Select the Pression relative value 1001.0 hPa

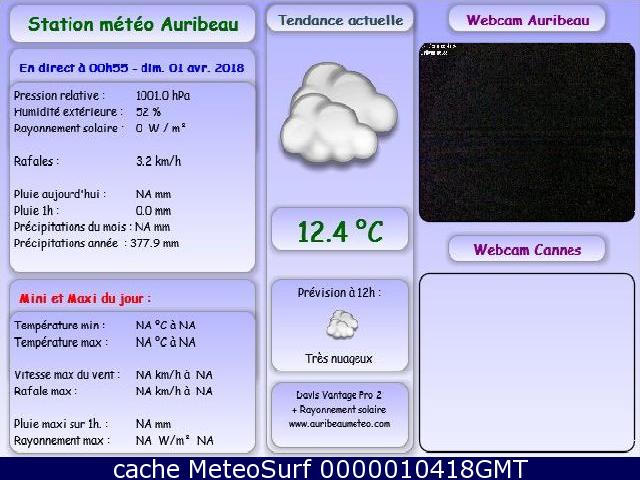pyautogui.click(x=163, y=96)
